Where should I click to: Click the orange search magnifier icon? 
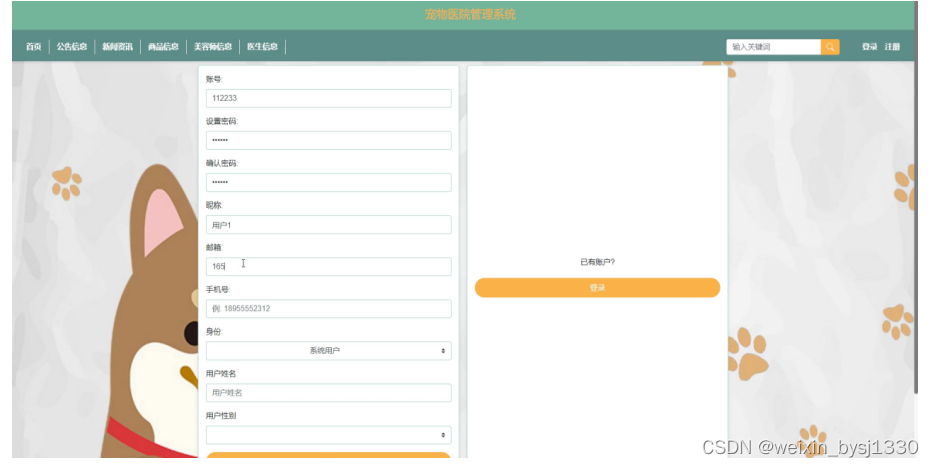coord(830,46)
